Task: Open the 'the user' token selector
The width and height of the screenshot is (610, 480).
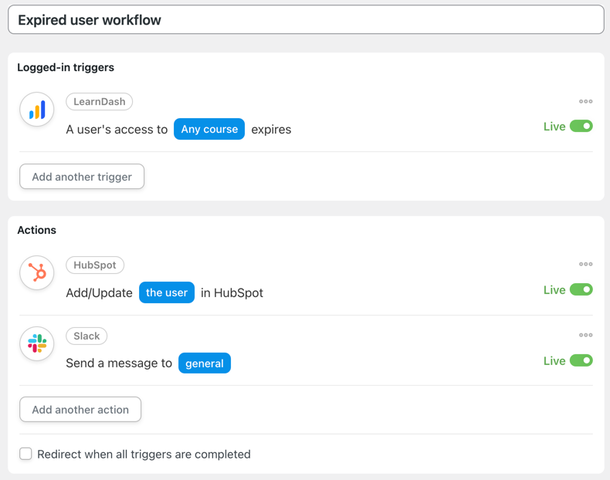Action: click(166, 292)
